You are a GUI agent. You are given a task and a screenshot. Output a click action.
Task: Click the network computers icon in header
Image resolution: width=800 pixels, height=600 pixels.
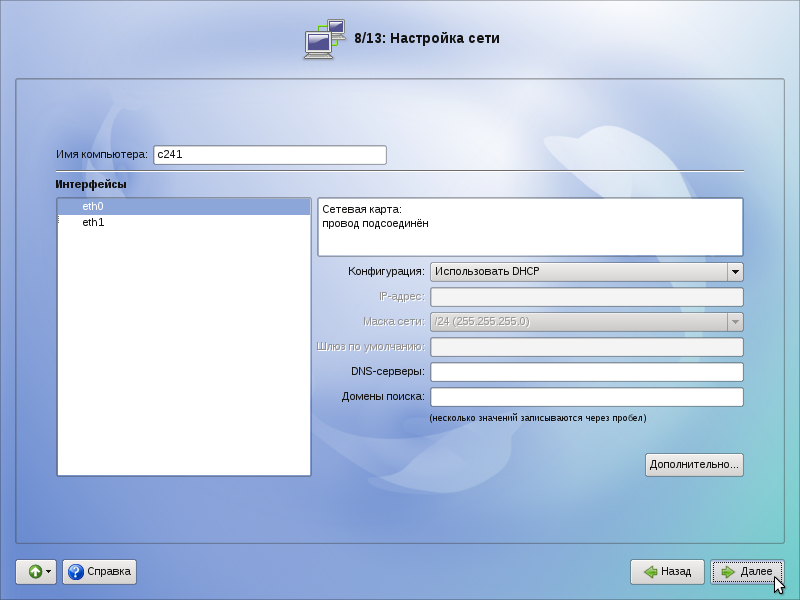point(325,39)
